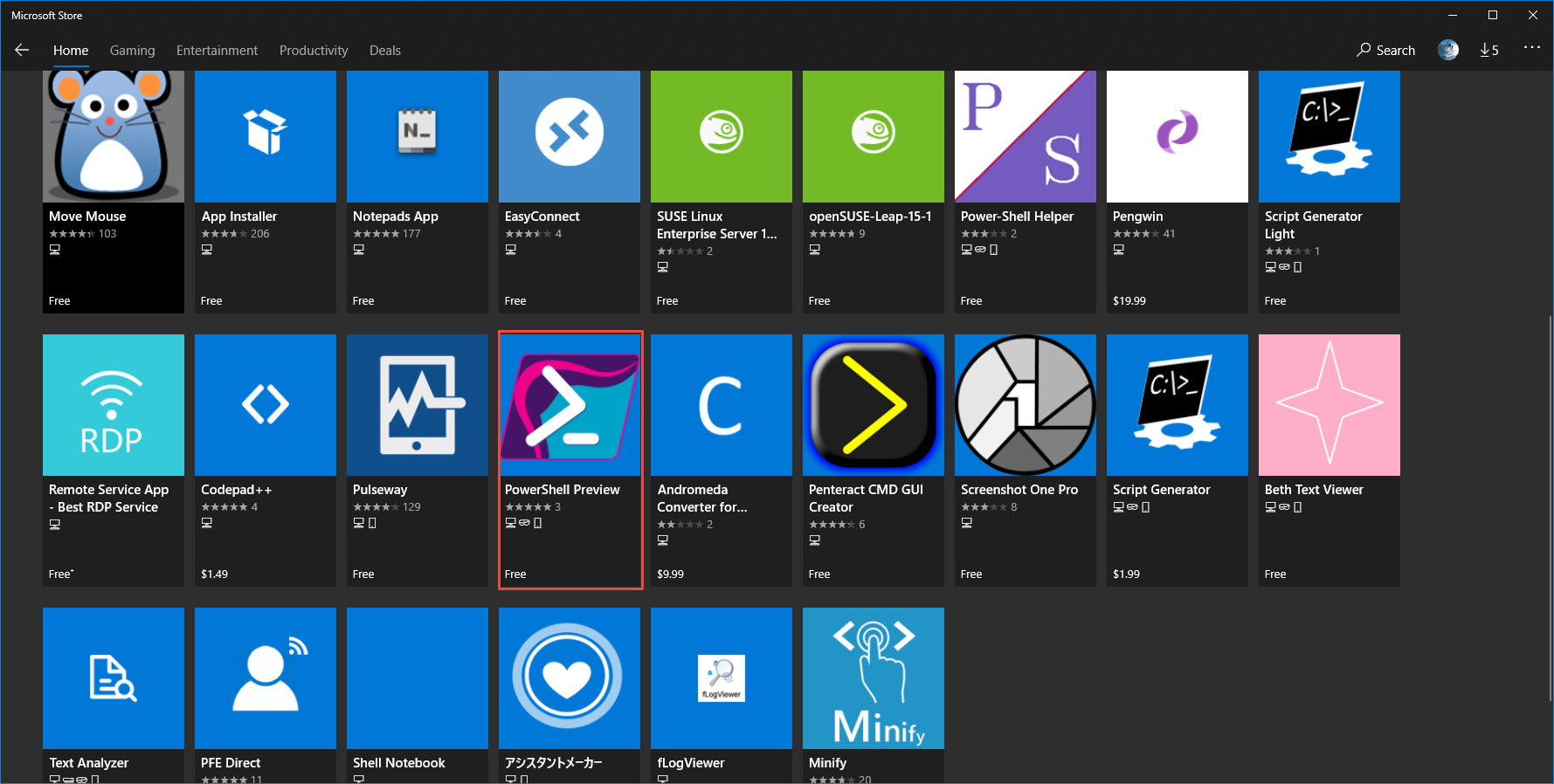This screenshot has width=1554, height=784.
Task: Open the Home tab
Action: click(x=71, y=51)
